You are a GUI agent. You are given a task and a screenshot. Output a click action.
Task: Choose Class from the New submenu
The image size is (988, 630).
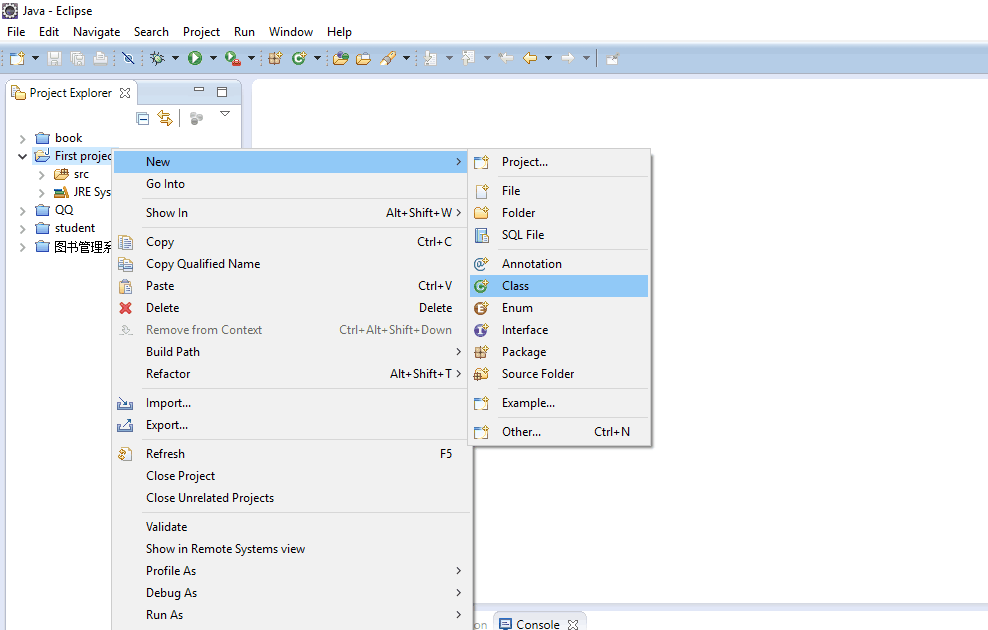coord(559,286)
